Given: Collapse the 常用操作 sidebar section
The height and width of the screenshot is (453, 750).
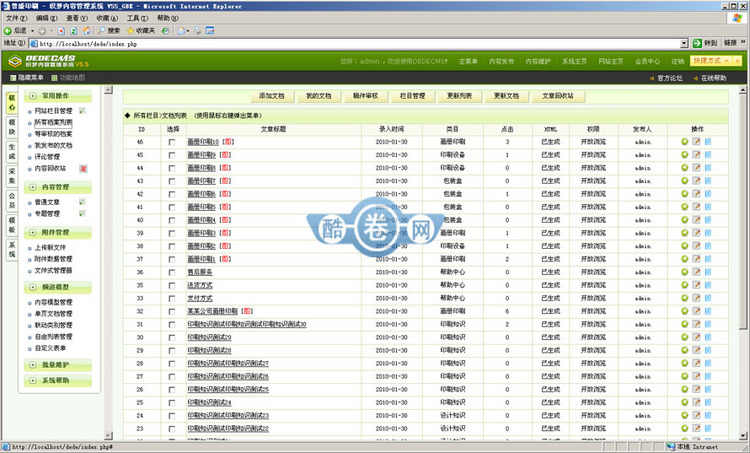Looking at the screenshot, I should [x=33, y=96].
